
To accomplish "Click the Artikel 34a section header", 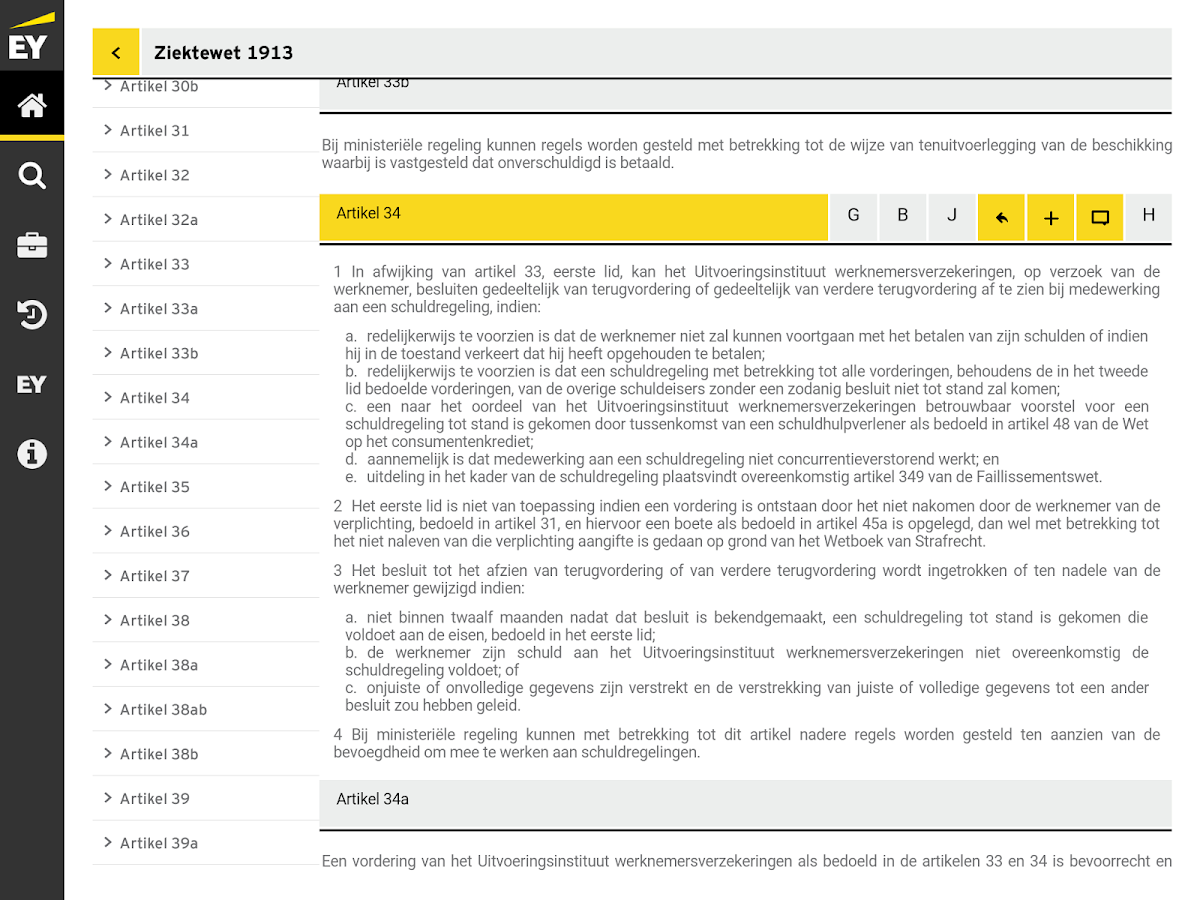I will [745, 804].
